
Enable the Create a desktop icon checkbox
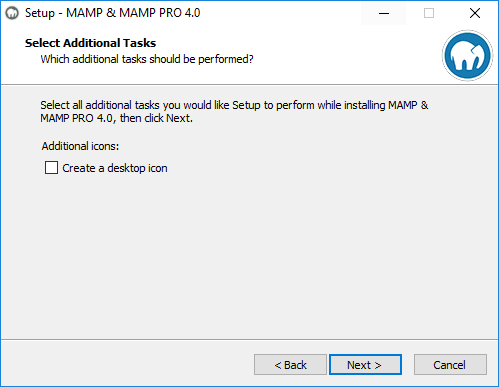51,168
